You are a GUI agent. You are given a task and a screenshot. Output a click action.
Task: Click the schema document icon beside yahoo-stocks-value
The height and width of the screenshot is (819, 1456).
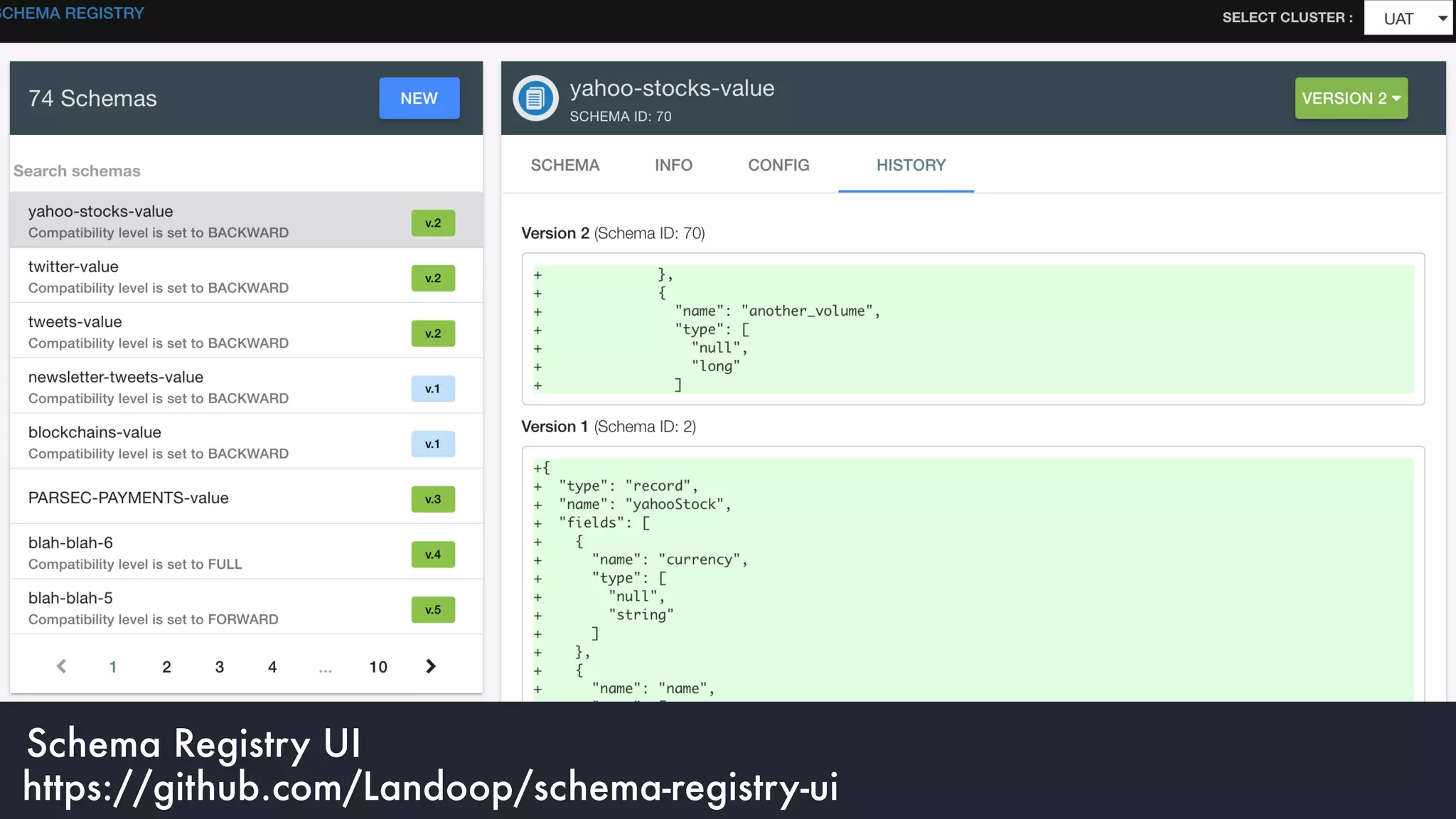pyautogui.click(x=535, y=98)
